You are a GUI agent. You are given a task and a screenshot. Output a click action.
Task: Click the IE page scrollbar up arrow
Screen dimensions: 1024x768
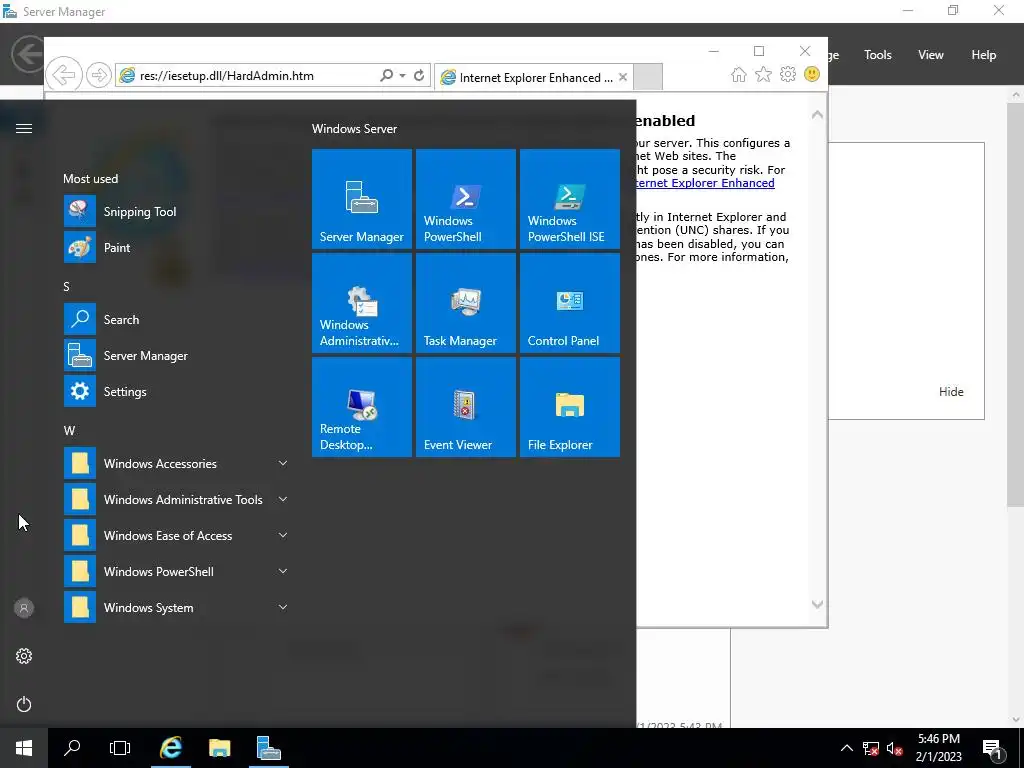click(x=817, y=115)
